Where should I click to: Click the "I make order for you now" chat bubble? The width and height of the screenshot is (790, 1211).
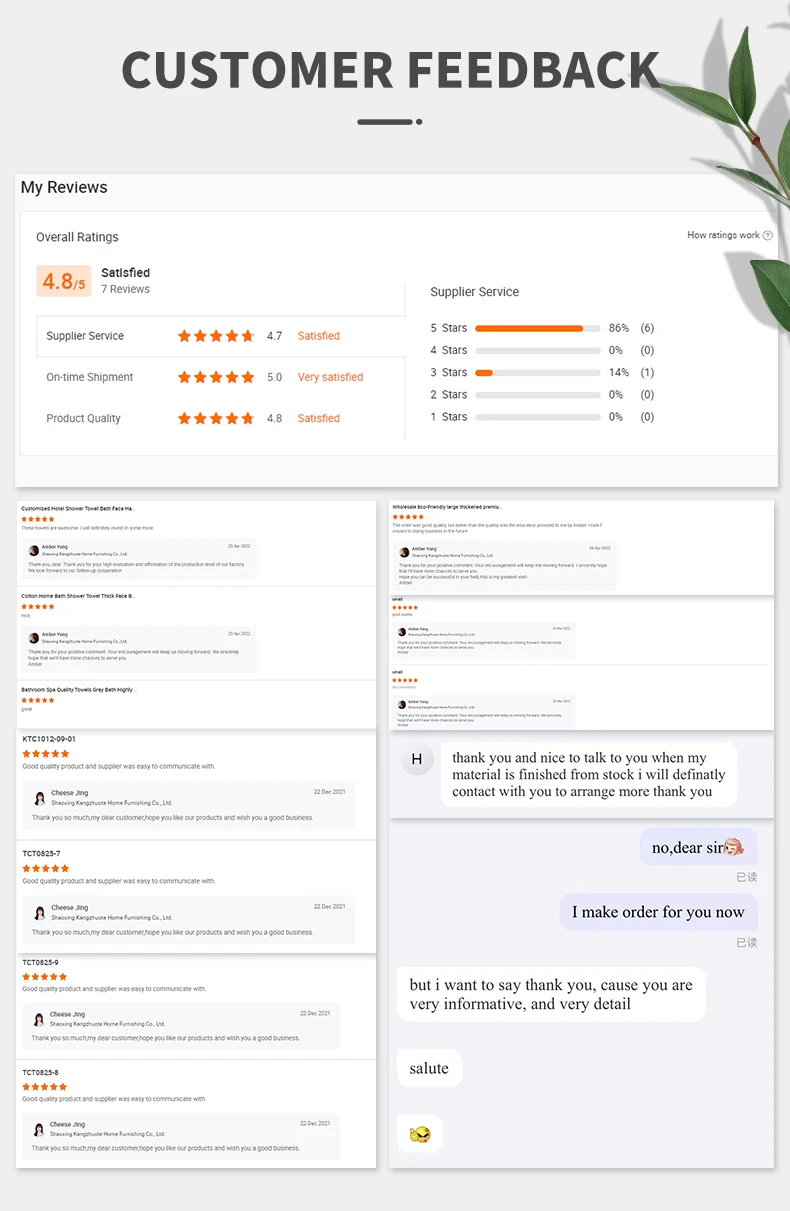pos(658,912)
